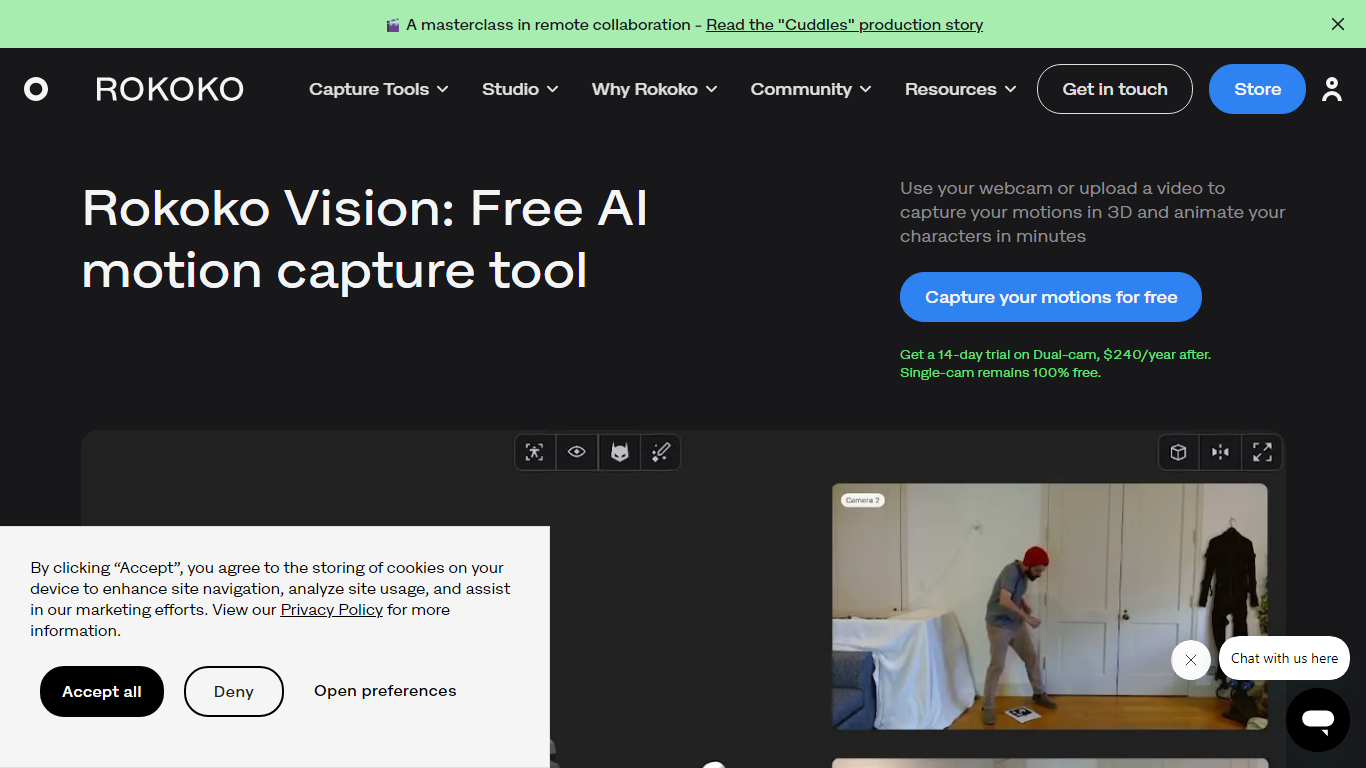Dismiss the 'Chat with us here' popup
This screenshot has height=768, width=1366.
click(x=1191, y=660)
